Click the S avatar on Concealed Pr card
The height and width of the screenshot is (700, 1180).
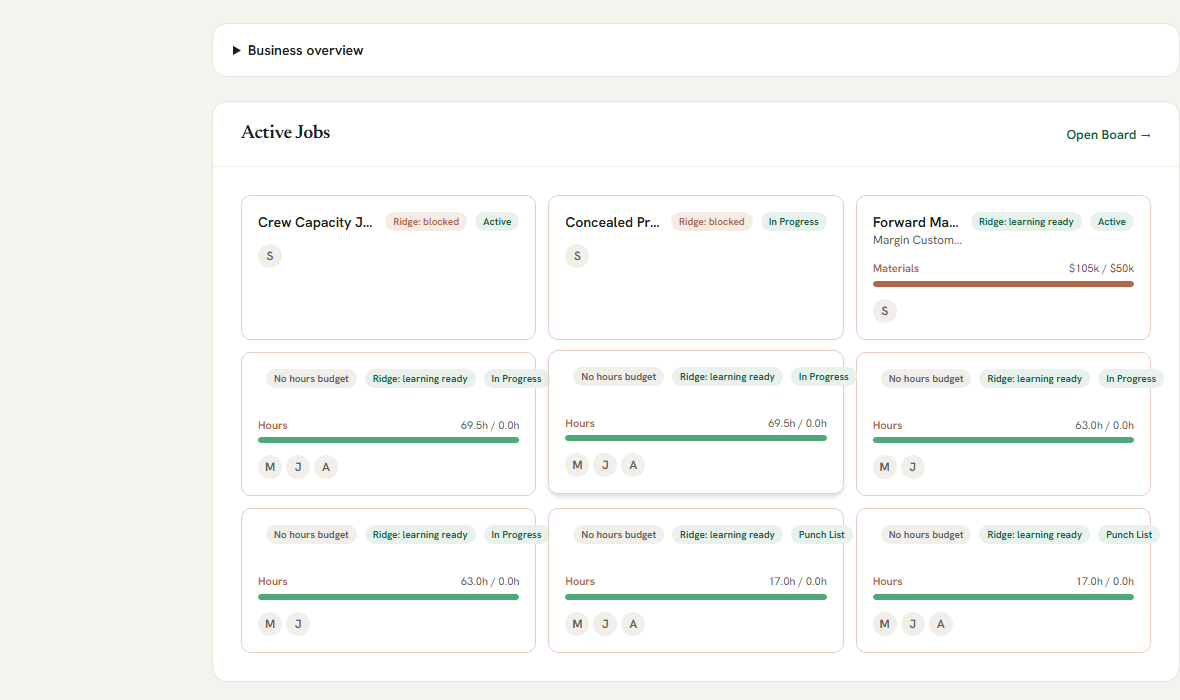coord(577,256)
